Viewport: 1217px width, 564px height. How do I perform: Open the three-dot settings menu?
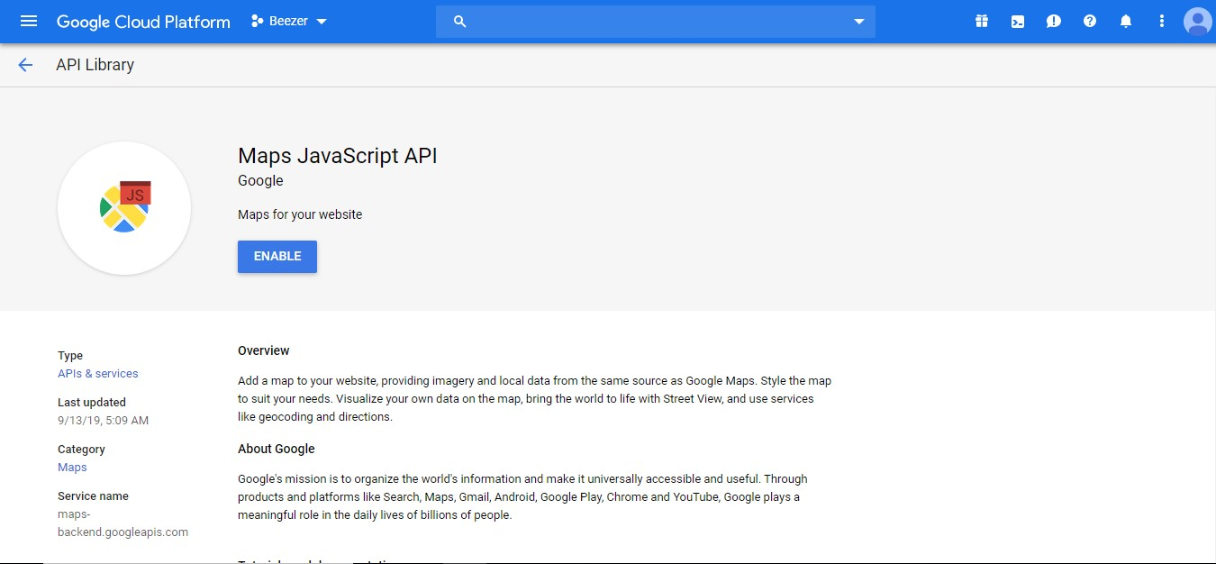(x=1161, y=21)
